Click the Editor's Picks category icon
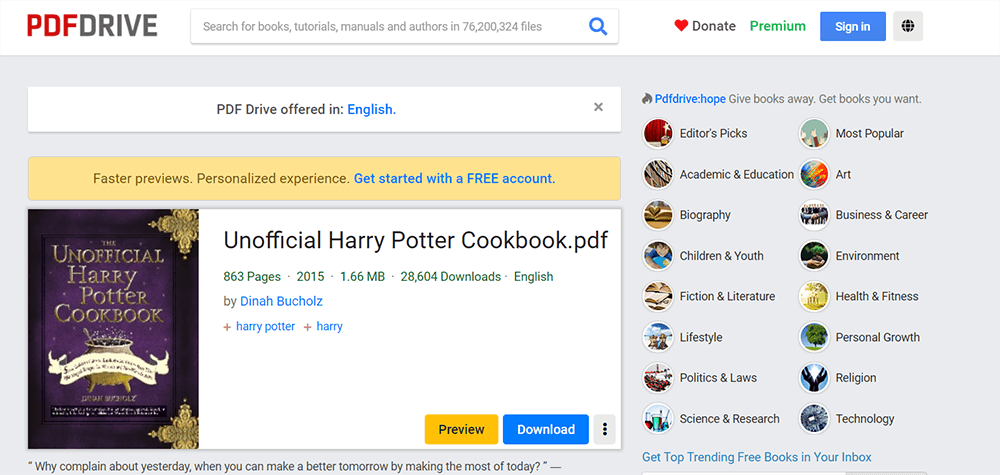1000x475 pixels. click(658, 133)
